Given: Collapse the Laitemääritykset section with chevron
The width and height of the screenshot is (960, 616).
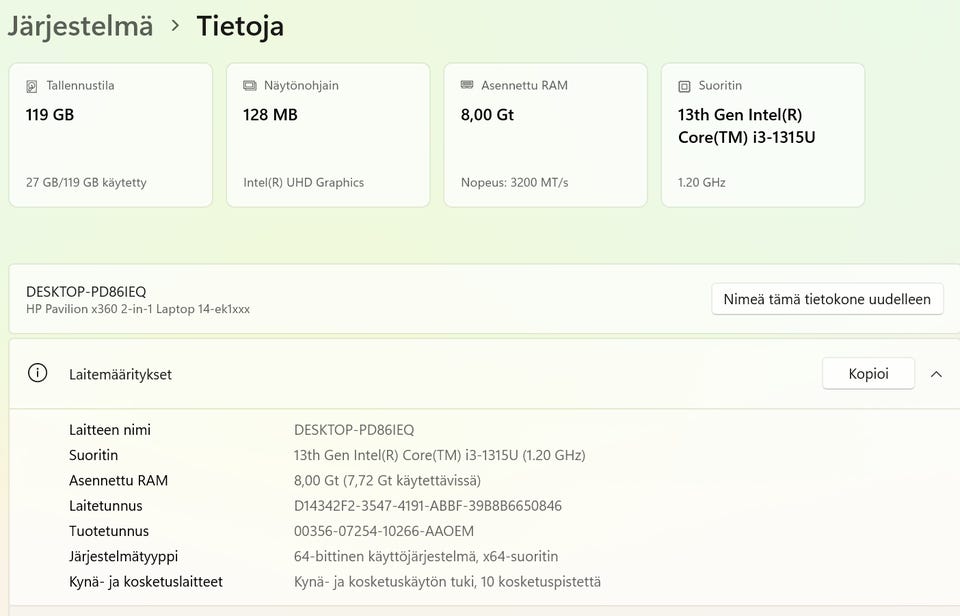Looking at the screenshot, I should pos(936,374).
